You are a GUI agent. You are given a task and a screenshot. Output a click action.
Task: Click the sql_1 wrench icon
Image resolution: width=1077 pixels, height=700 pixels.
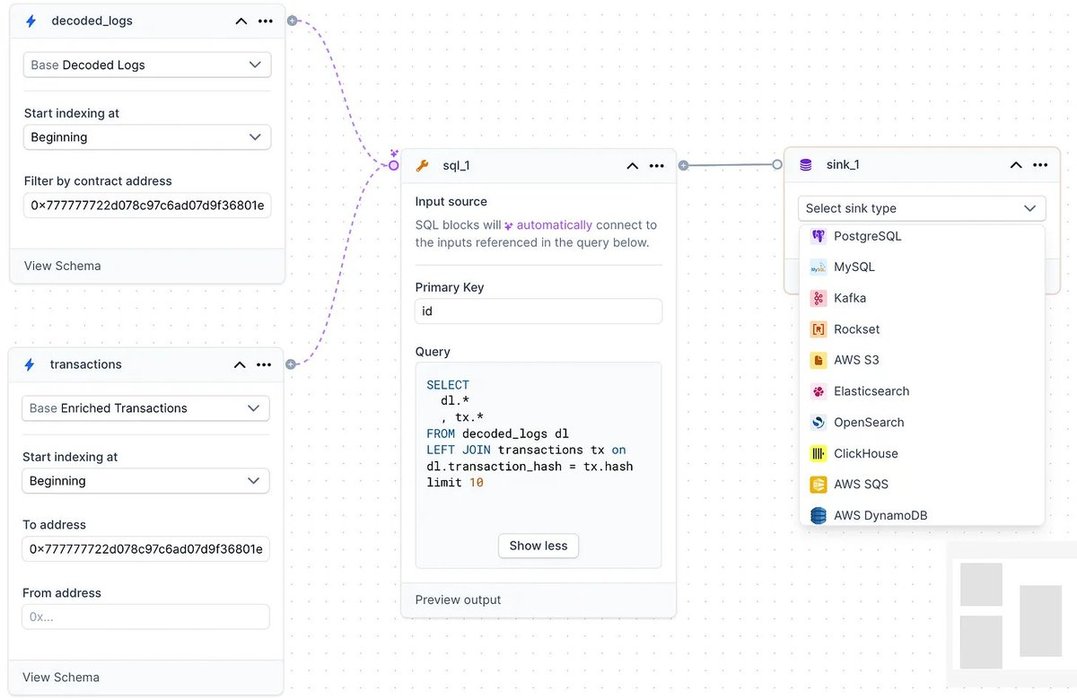click(422, 166)
